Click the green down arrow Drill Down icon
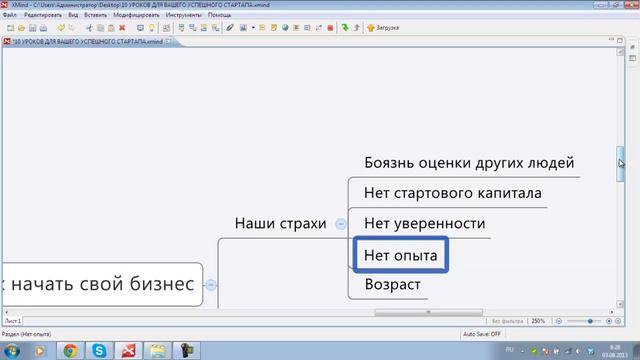This screenshot has width=640, height=360. (x=345, y=28)
